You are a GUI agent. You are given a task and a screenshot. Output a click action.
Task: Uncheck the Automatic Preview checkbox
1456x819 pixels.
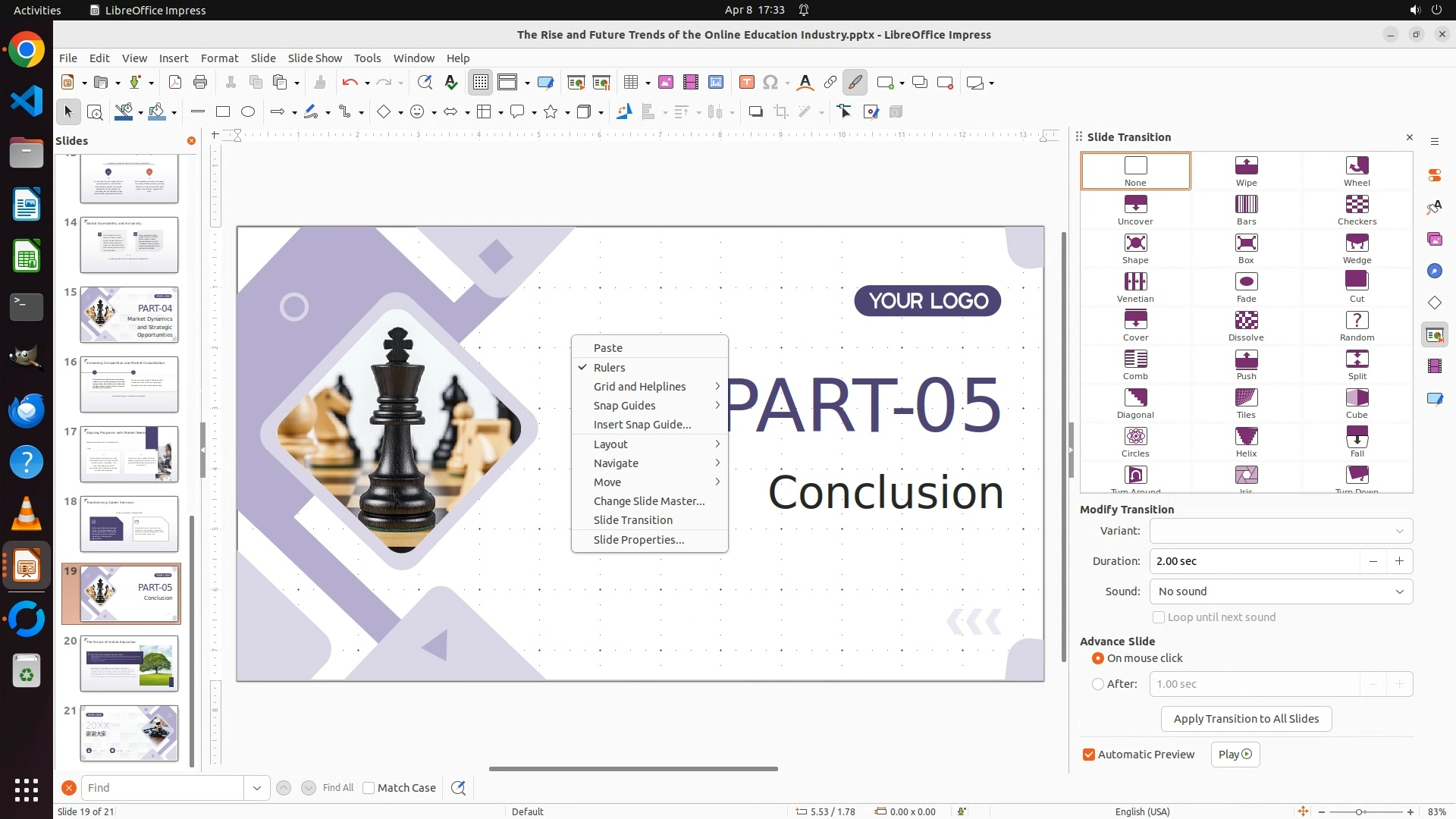coord(1089,755)
